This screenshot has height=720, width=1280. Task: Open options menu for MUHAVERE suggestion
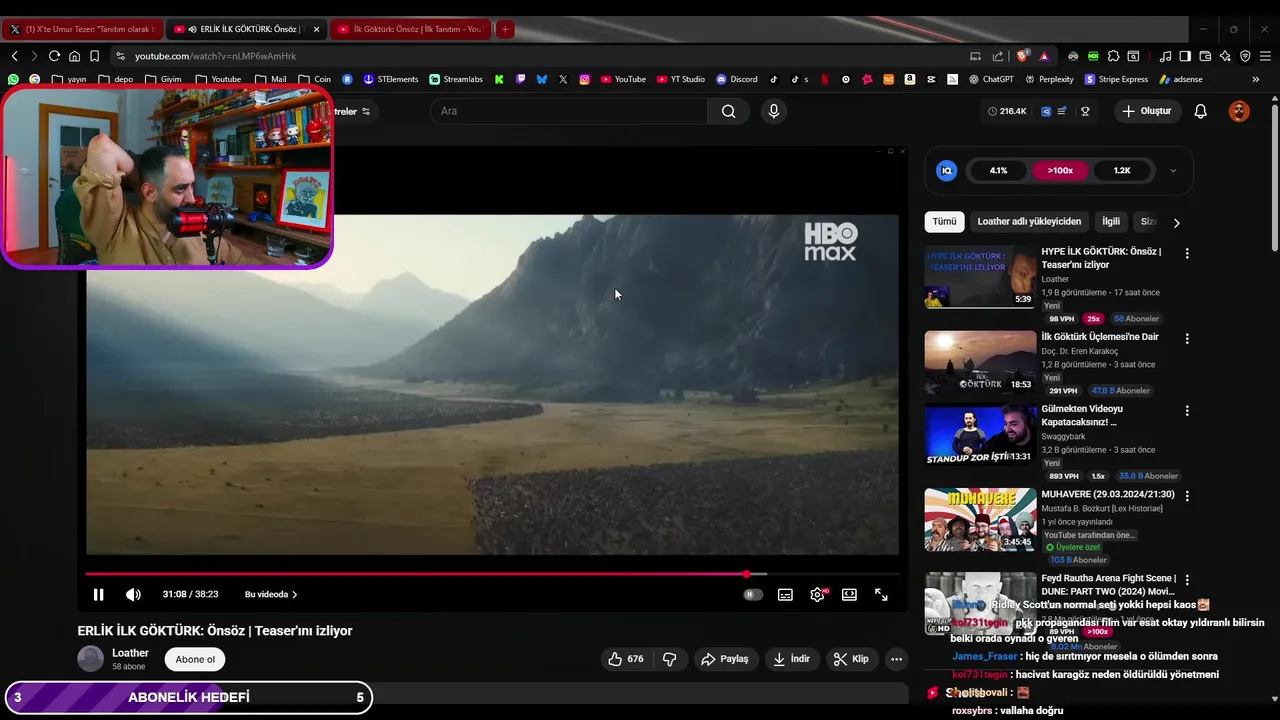pos(1187,496)
